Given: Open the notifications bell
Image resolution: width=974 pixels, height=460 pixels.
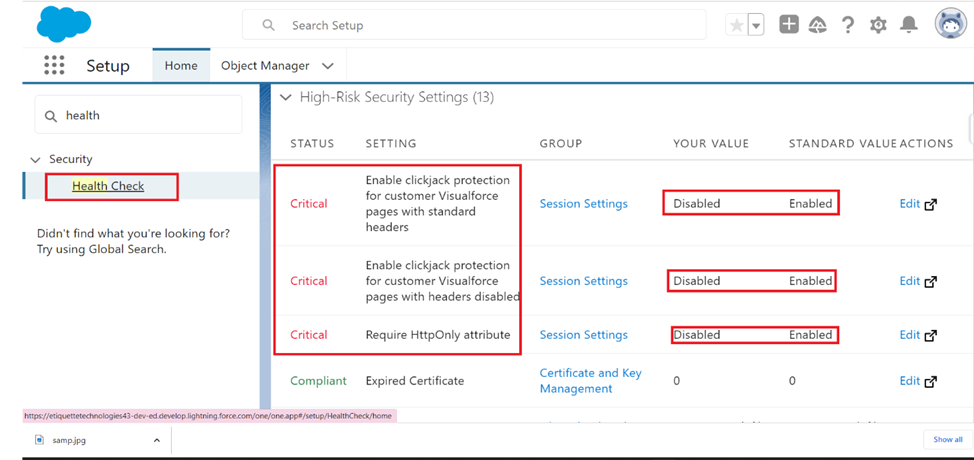Looking at the screenshot, I should 909,25.
